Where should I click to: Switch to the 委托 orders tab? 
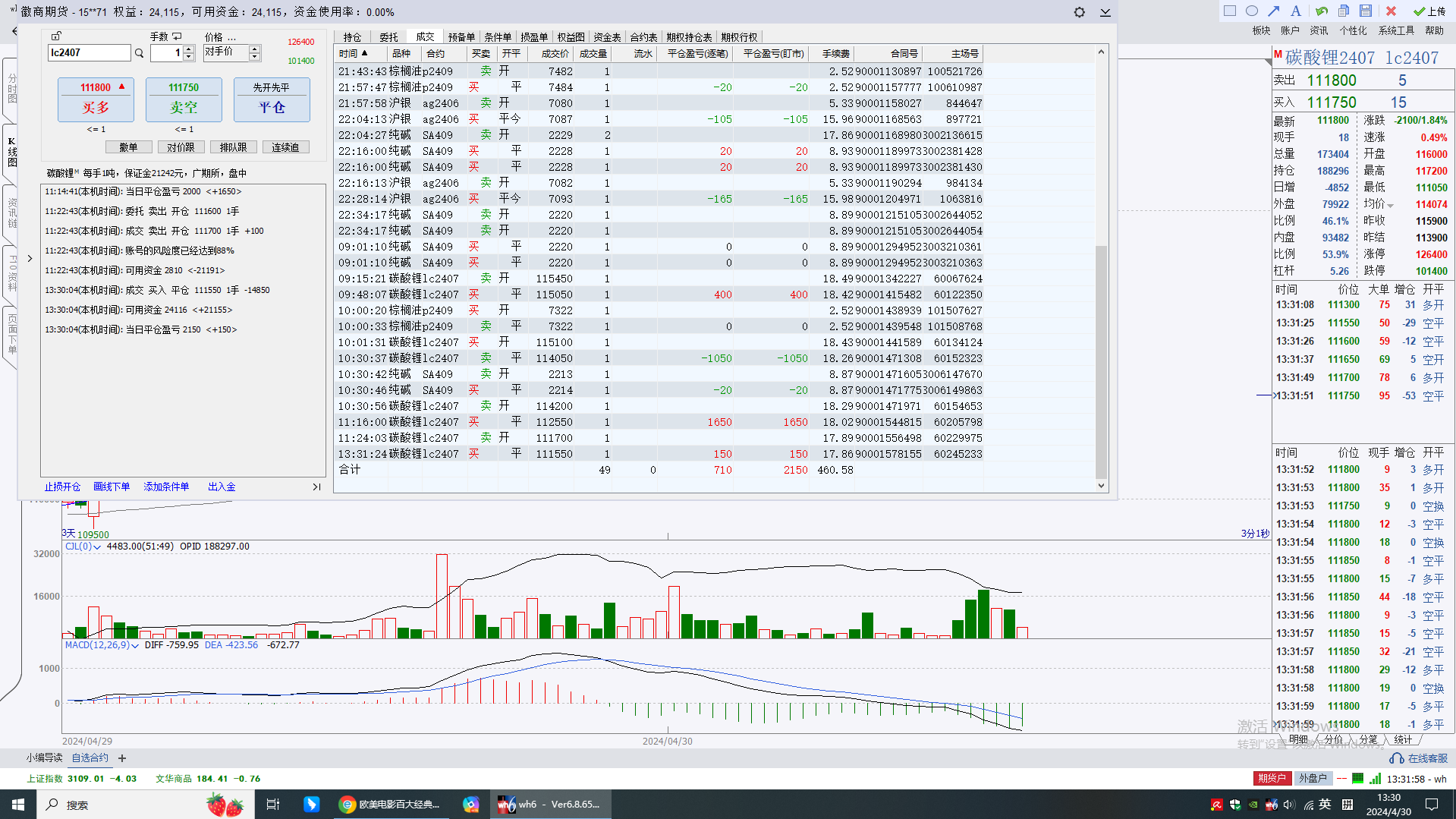point(388,37)
